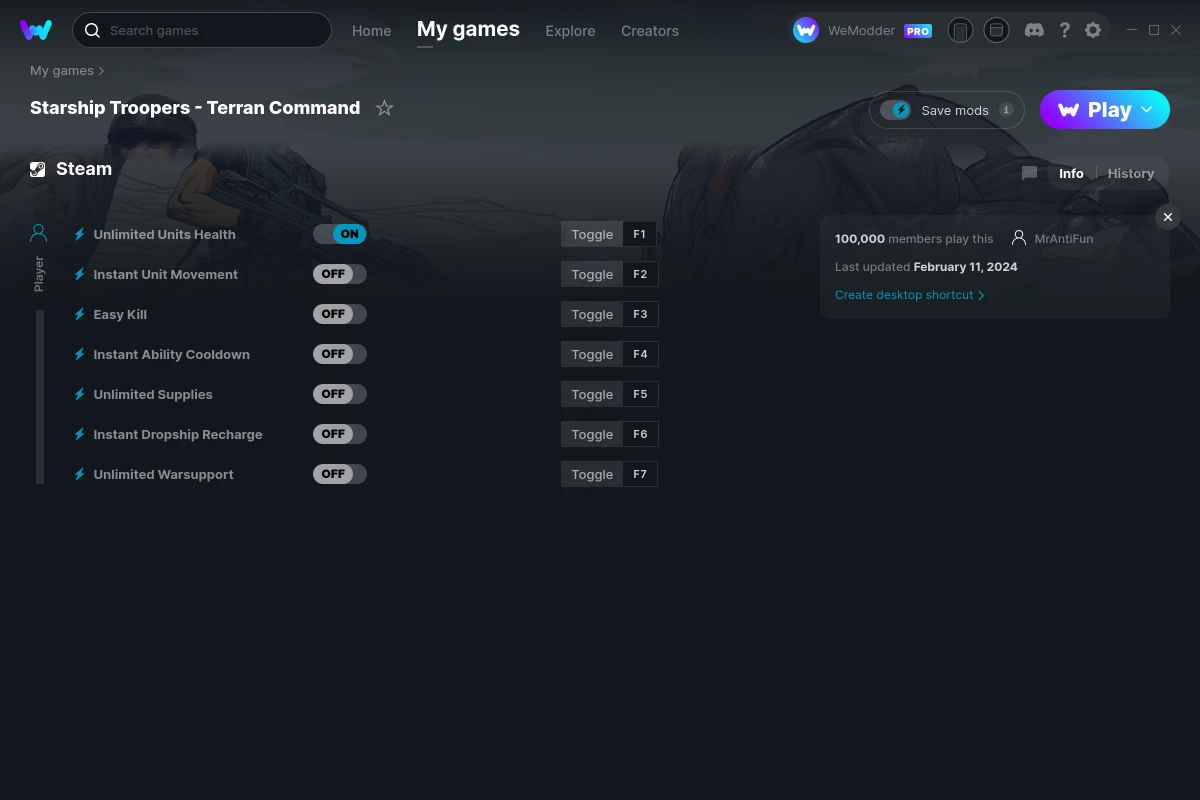
Task: Click the chevron after My games breadcrumb
Action: [101, 71]
